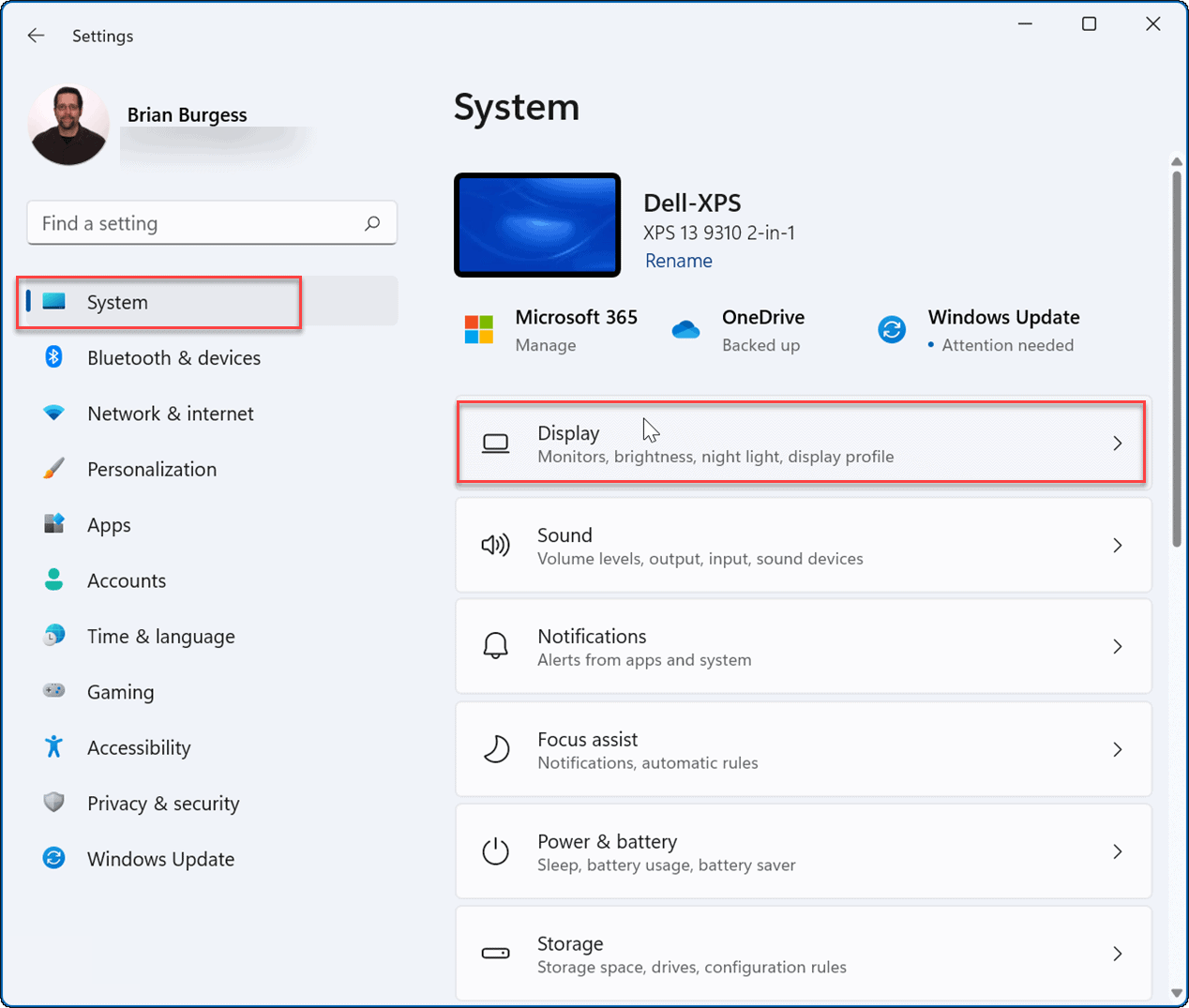Click the Storage drive icon

coord(495,953)
